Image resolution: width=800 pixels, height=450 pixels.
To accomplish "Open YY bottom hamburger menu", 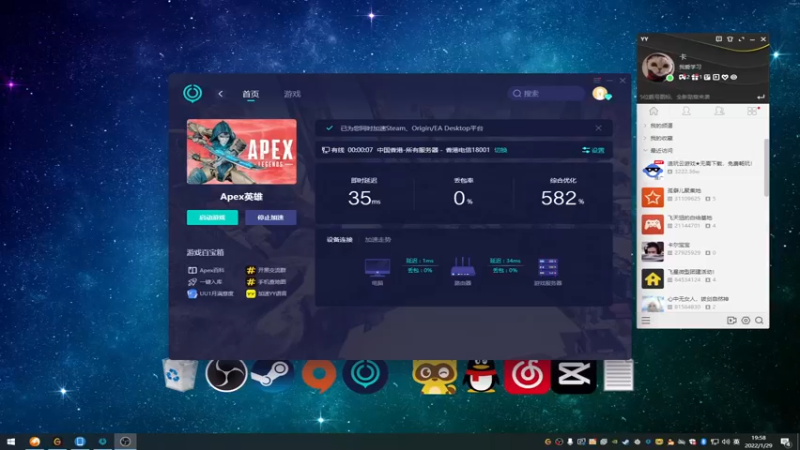I will point(646,320).
